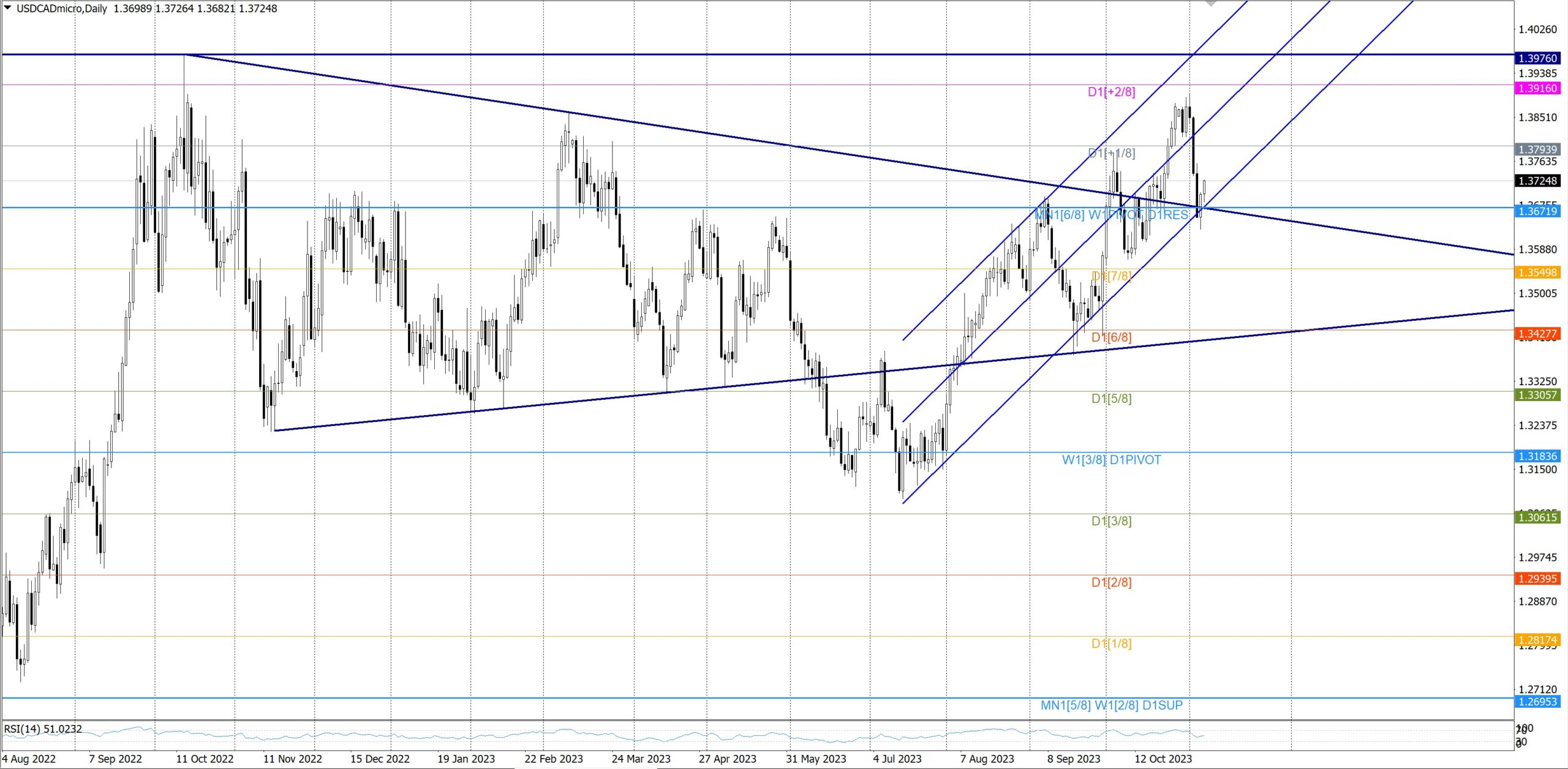The width and height of the screenshot is (1568, 769).
Task: Select the 1.39760 dark blue price tag
Action: (1537, 58)
